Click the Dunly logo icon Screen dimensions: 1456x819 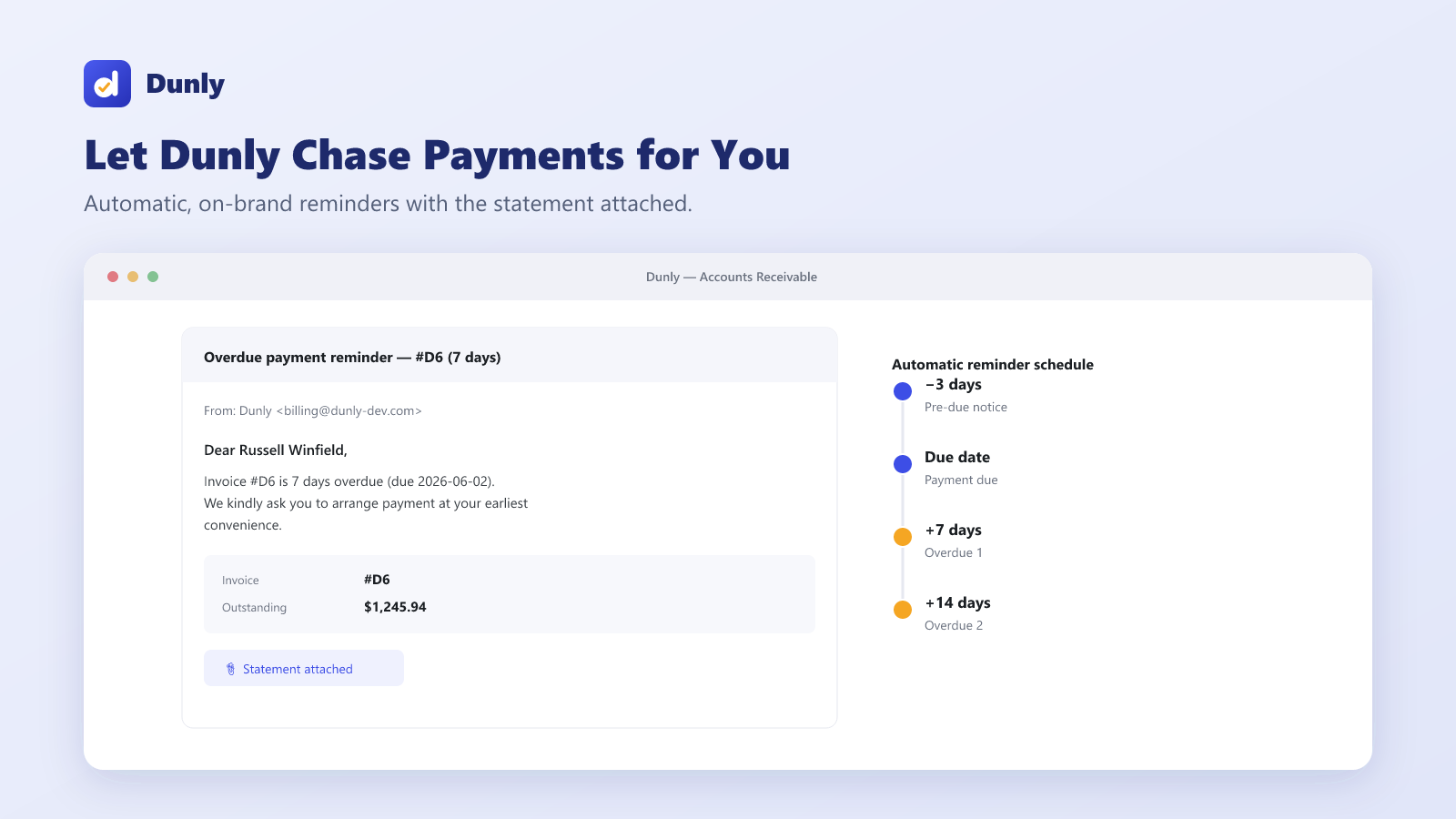pyautogui.click(x=107, y=84)
